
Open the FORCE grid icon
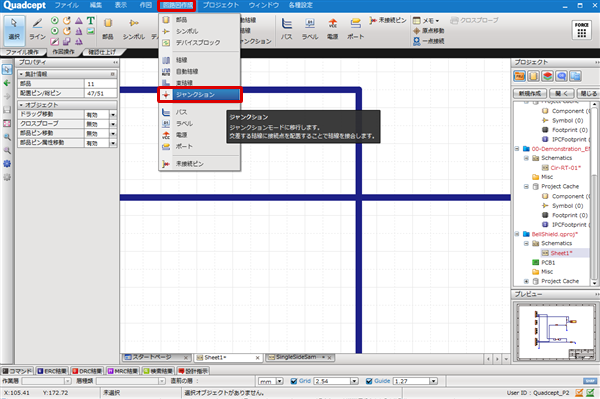tap(582, 30)
